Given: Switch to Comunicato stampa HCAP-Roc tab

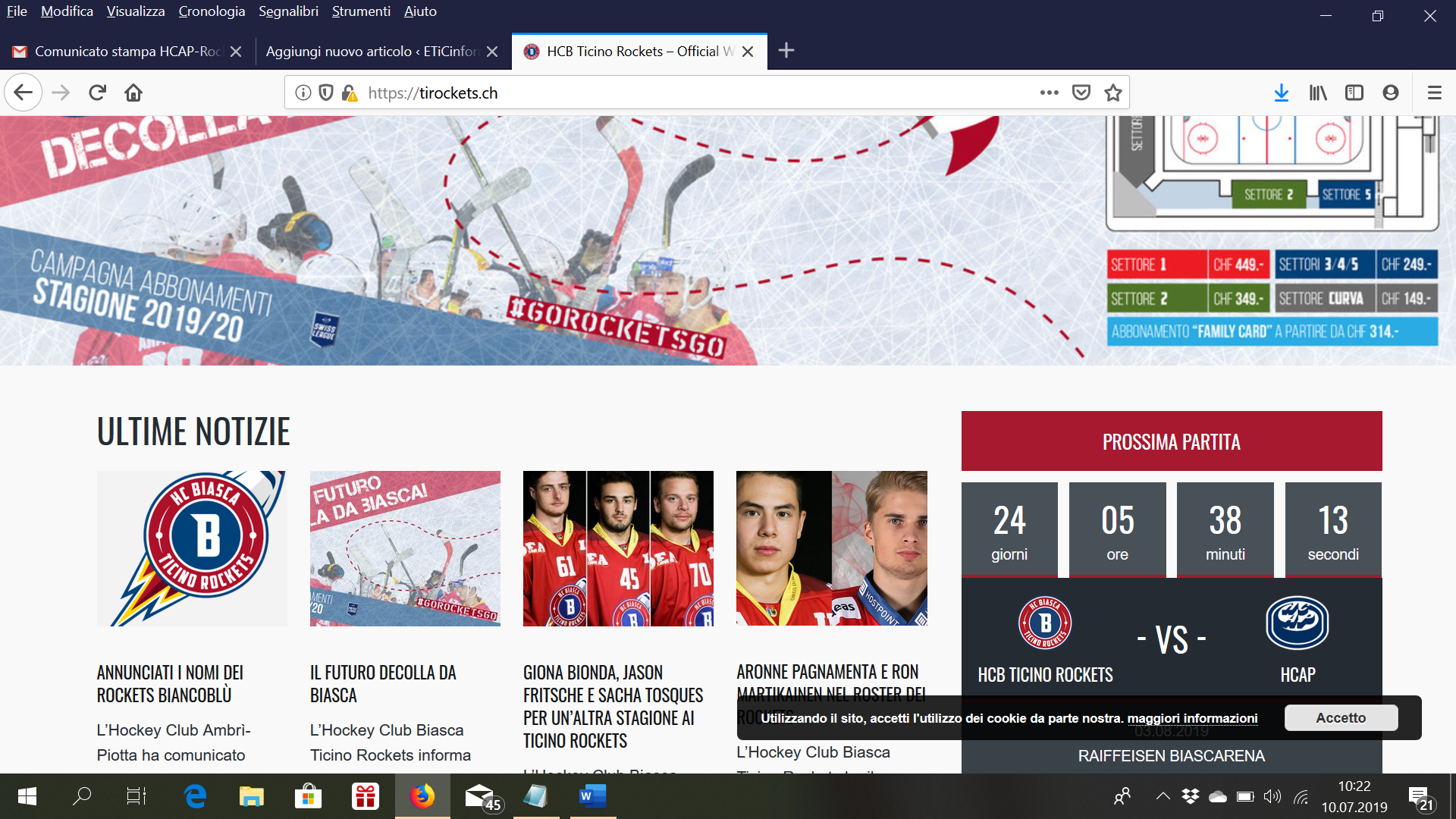Looking at the screenshot, I should [x=127, y=52].
